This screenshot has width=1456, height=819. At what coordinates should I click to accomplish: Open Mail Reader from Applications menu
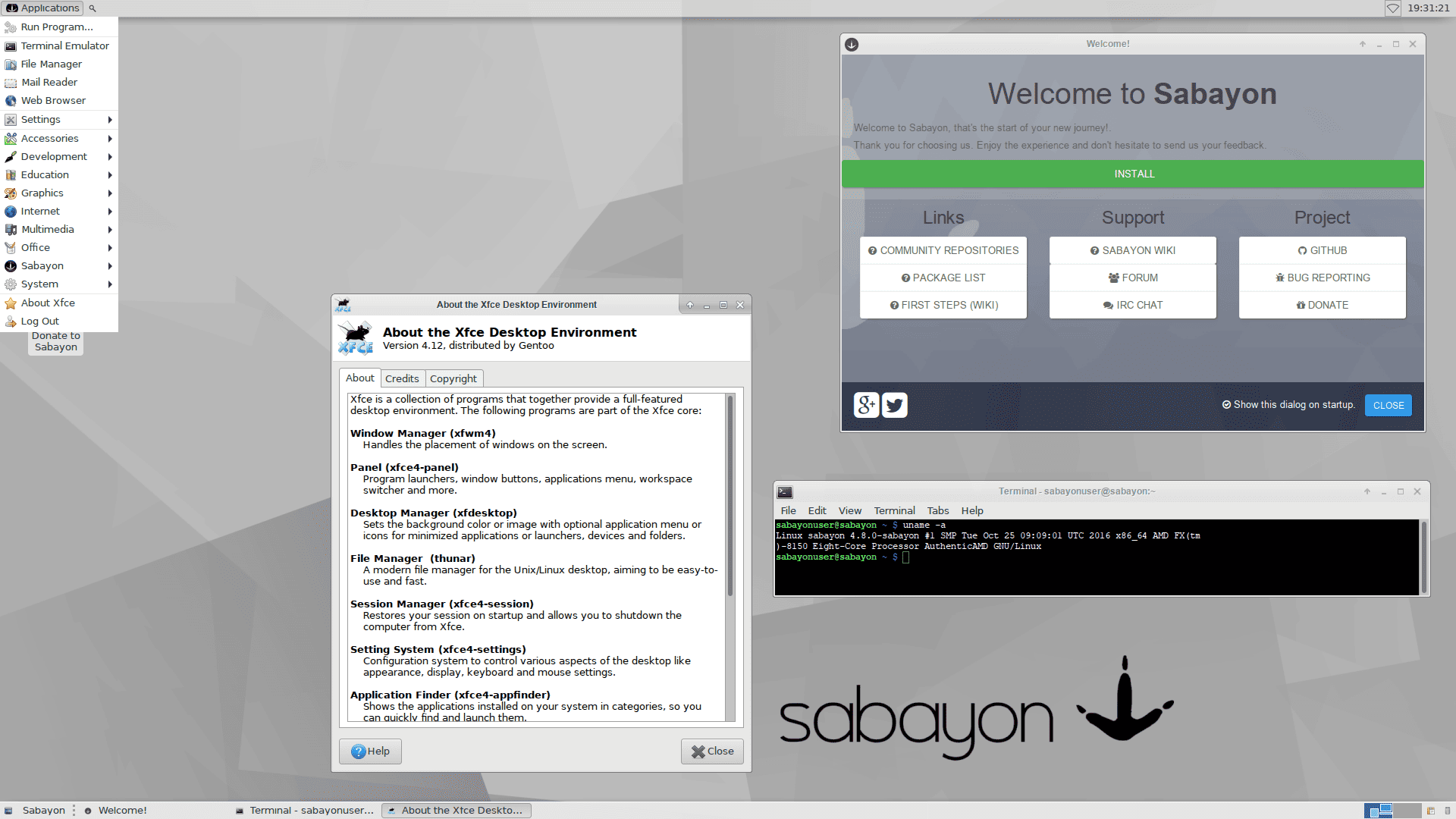point(59,82)
